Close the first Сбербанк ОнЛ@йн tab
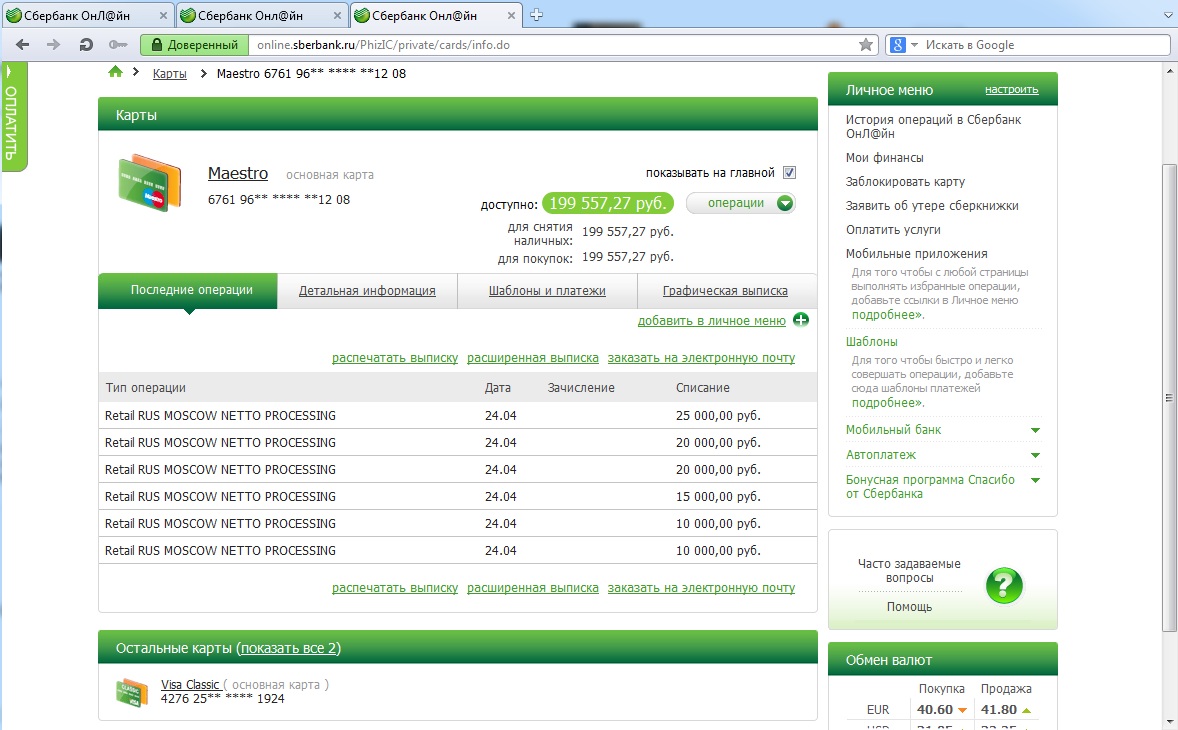Viewport: 1178px width, 730px height. click(x=164, y=15)
